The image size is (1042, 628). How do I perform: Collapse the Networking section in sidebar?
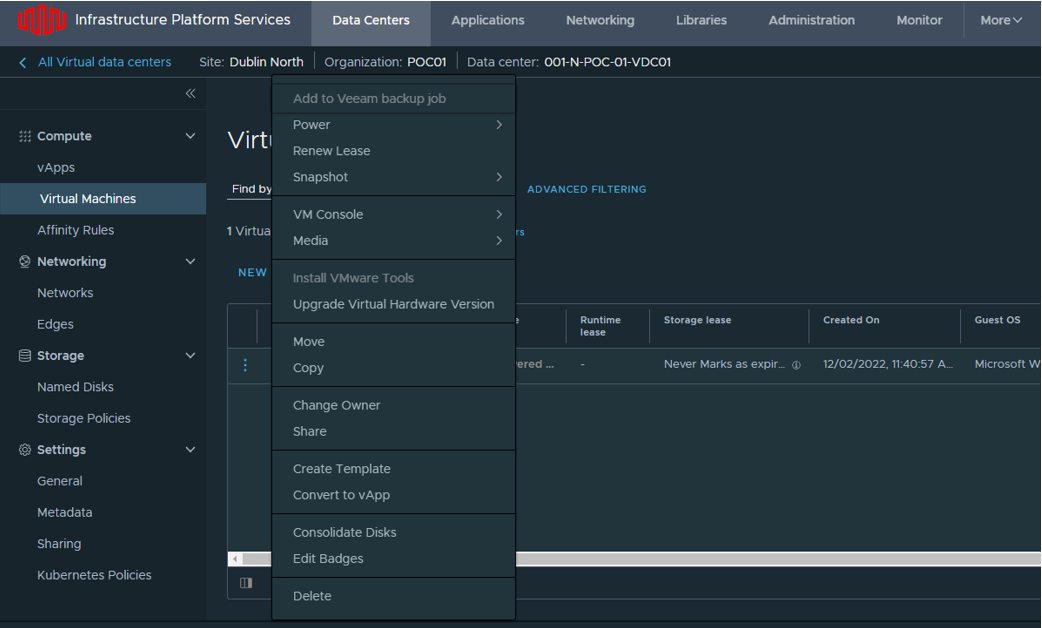190,262
